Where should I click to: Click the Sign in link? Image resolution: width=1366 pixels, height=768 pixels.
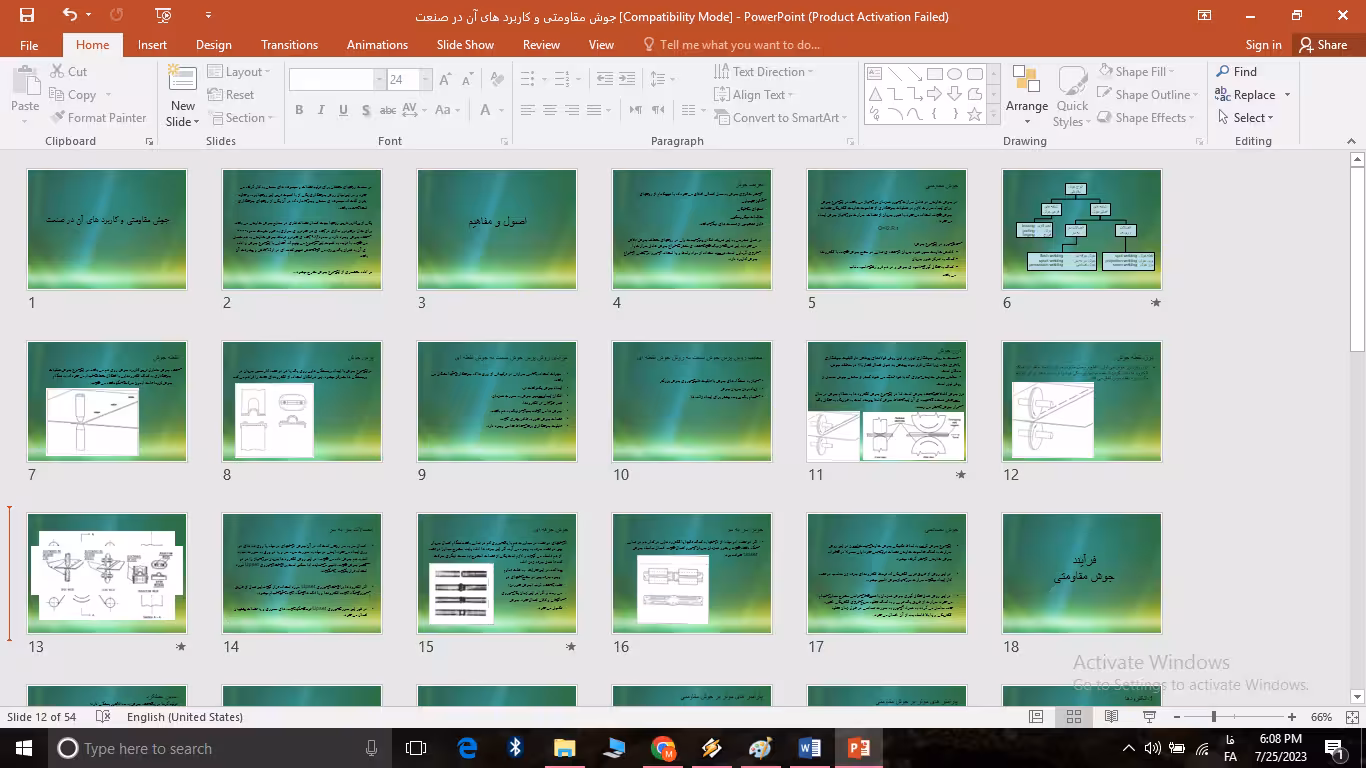pyautogui.click(x=1263, y=45)
